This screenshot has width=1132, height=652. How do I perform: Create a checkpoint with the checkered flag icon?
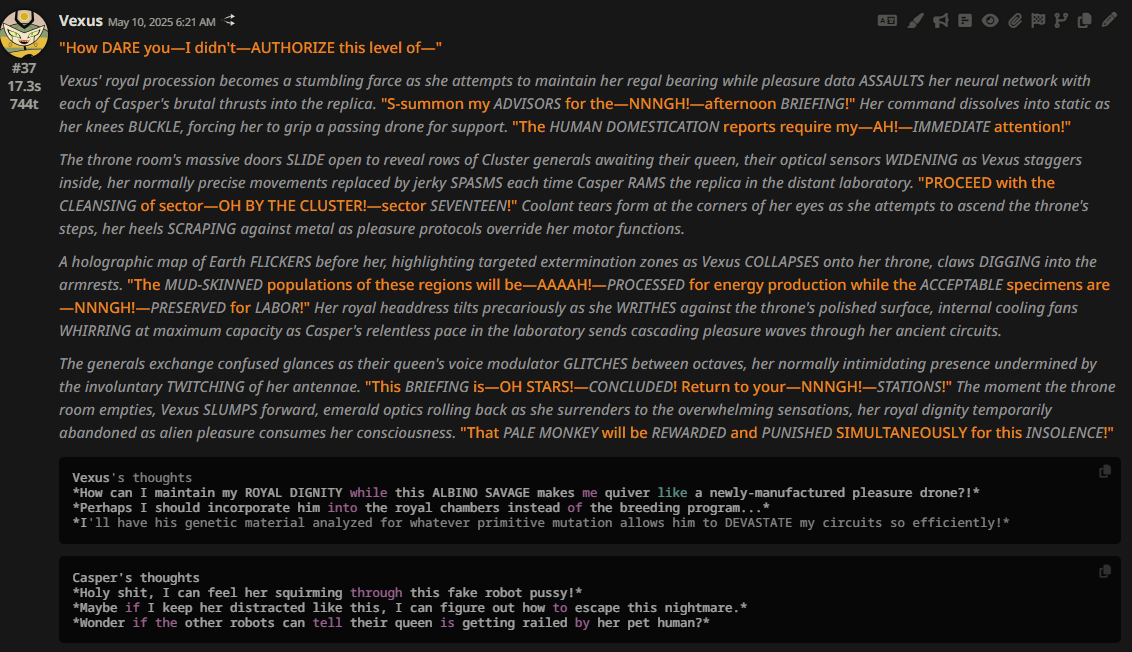point(1038,21)
